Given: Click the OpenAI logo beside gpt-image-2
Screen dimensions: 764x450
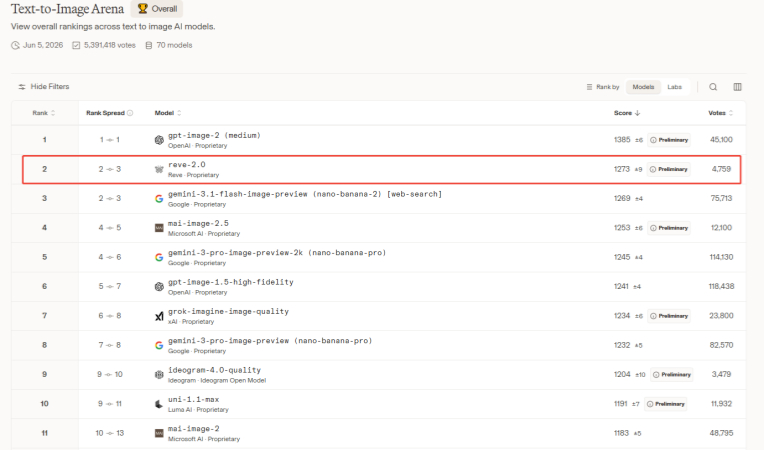Looking at the screenshot, I should click(x=159, y=140).
